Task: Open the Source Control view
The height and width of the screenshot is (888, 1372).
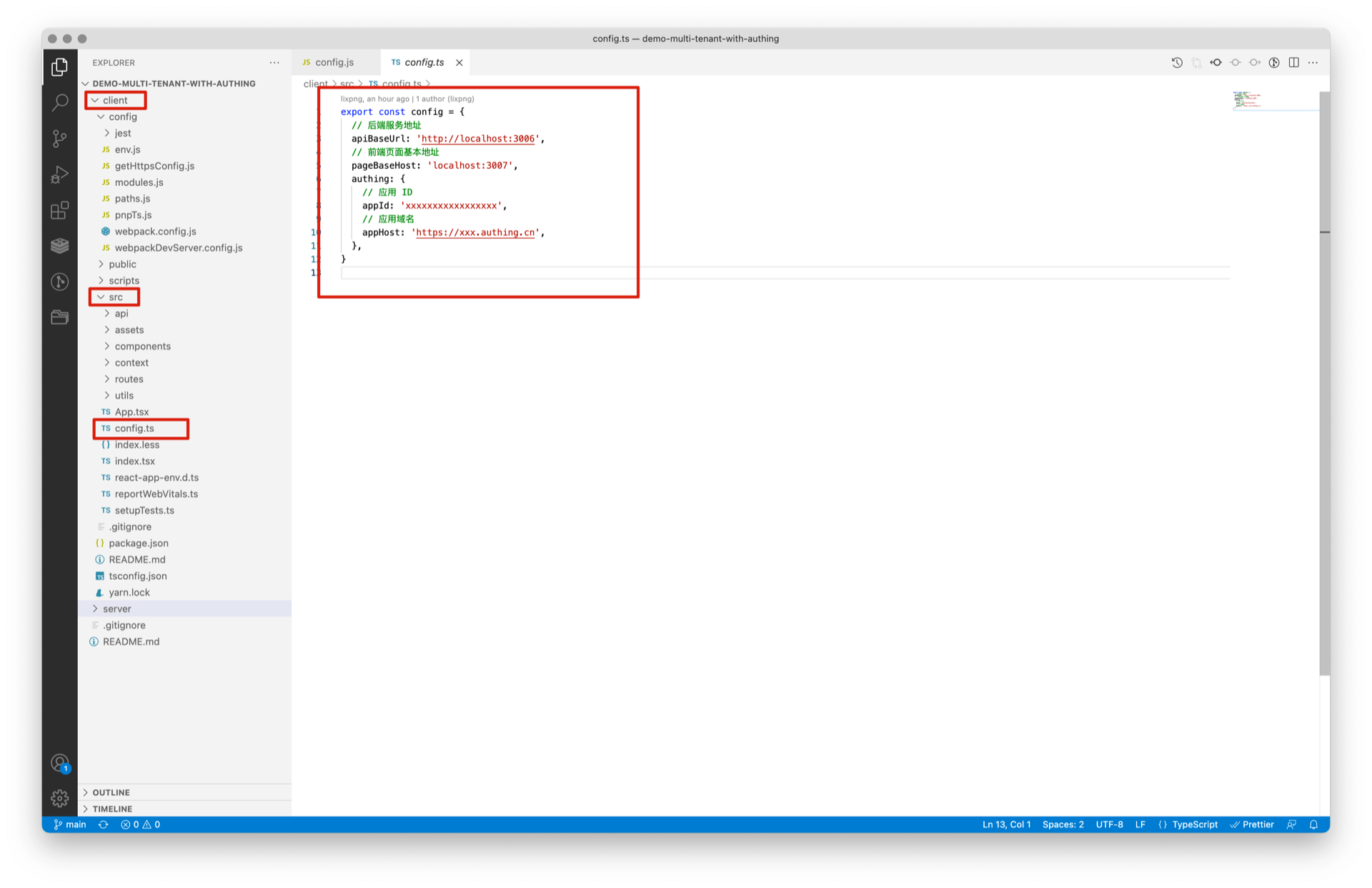Action: click(60, 138)
